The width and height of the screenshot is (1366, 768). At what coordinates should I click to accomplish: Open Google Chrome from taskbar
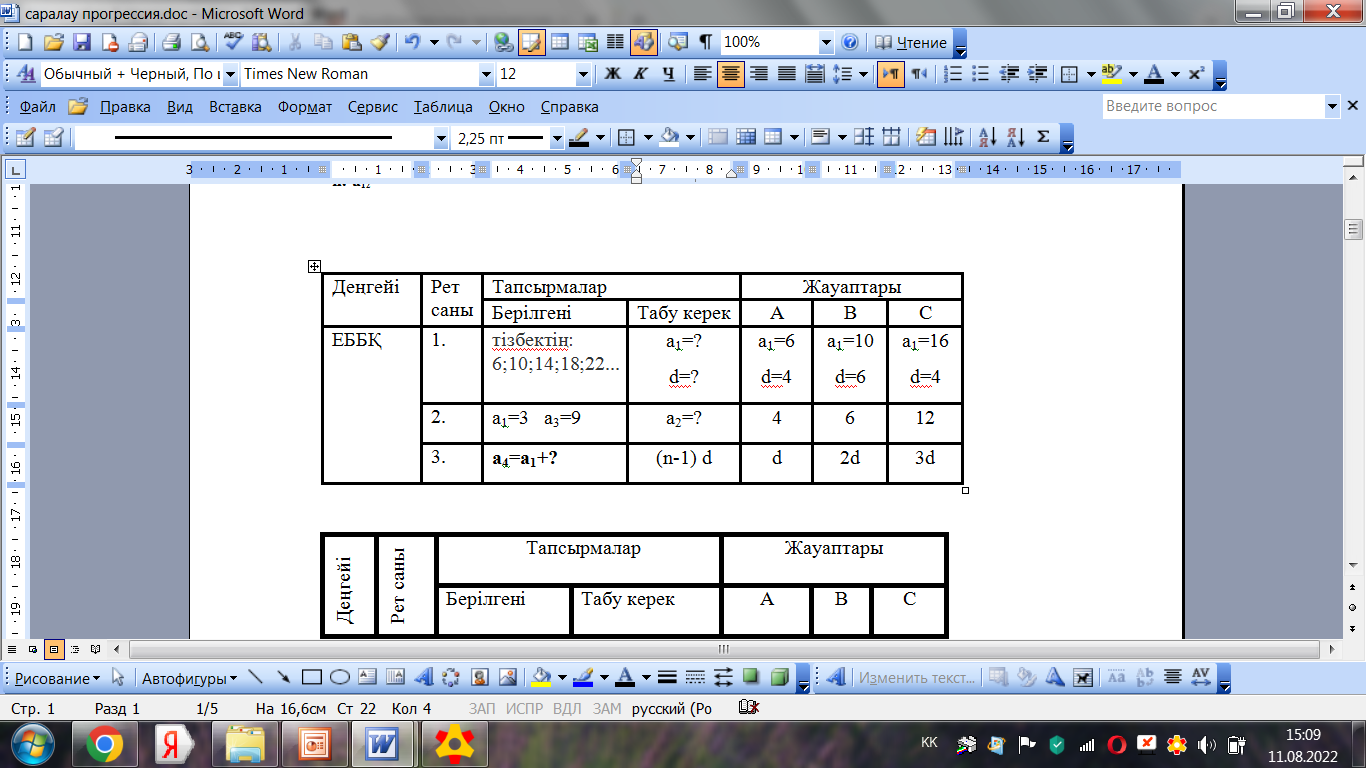[x=104, y=744]
